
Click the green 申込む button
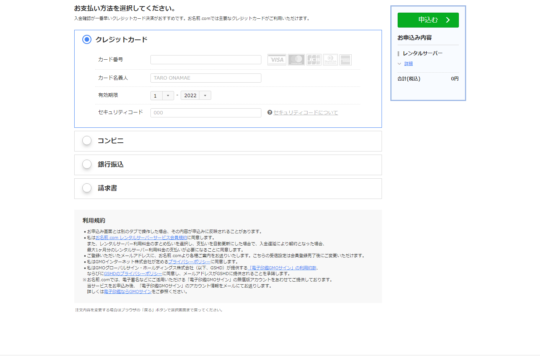tap(428, 20)
